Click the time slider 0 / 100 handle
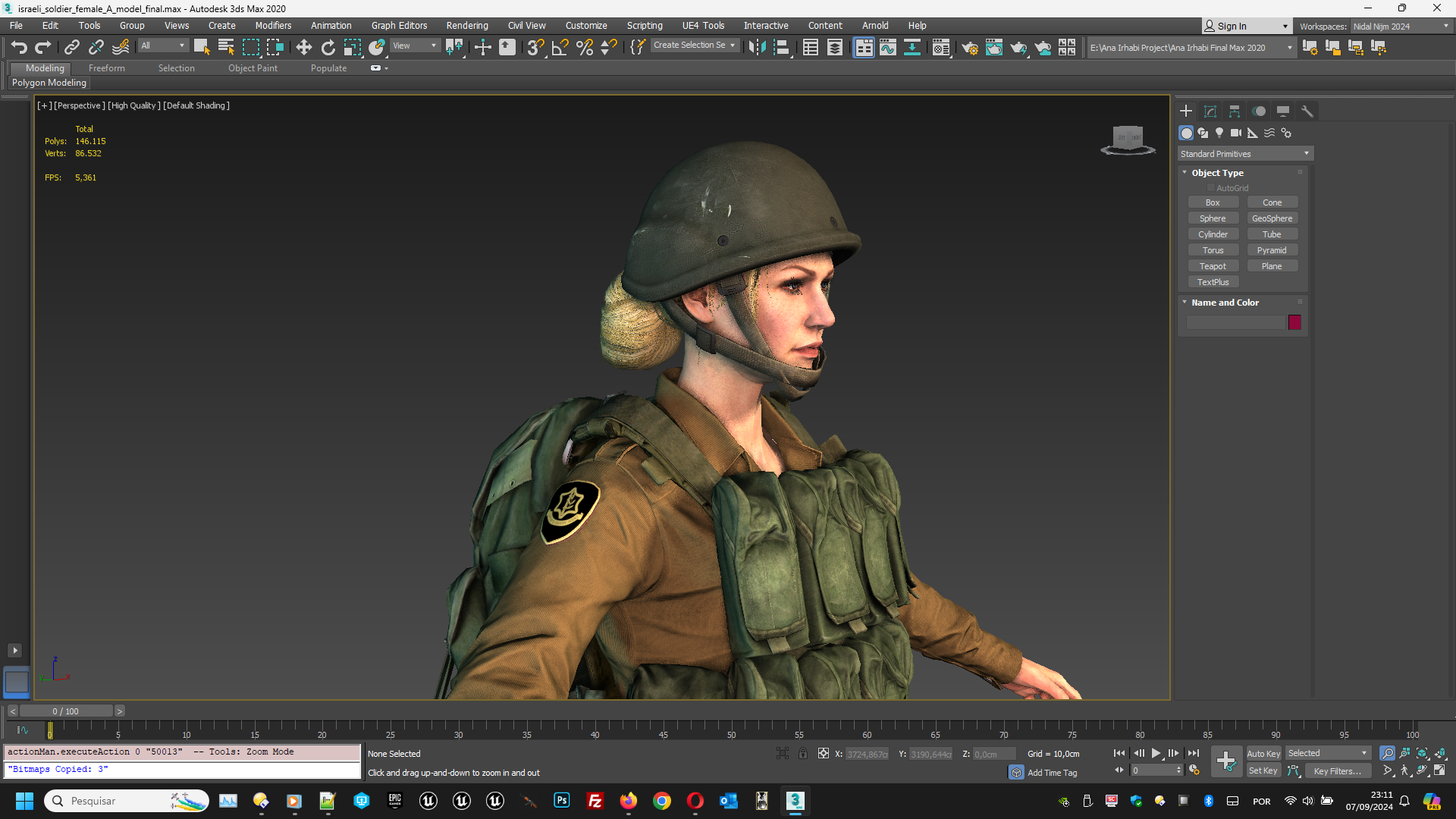This screenshot has height=819, width=1456. coord(66,711)
